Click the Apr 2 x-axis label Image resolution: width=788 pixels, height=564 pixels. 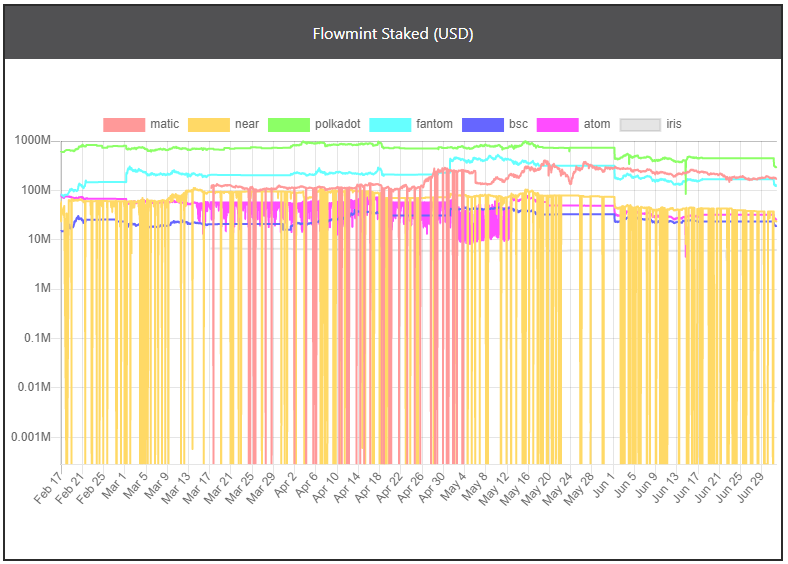coord(285,485)
